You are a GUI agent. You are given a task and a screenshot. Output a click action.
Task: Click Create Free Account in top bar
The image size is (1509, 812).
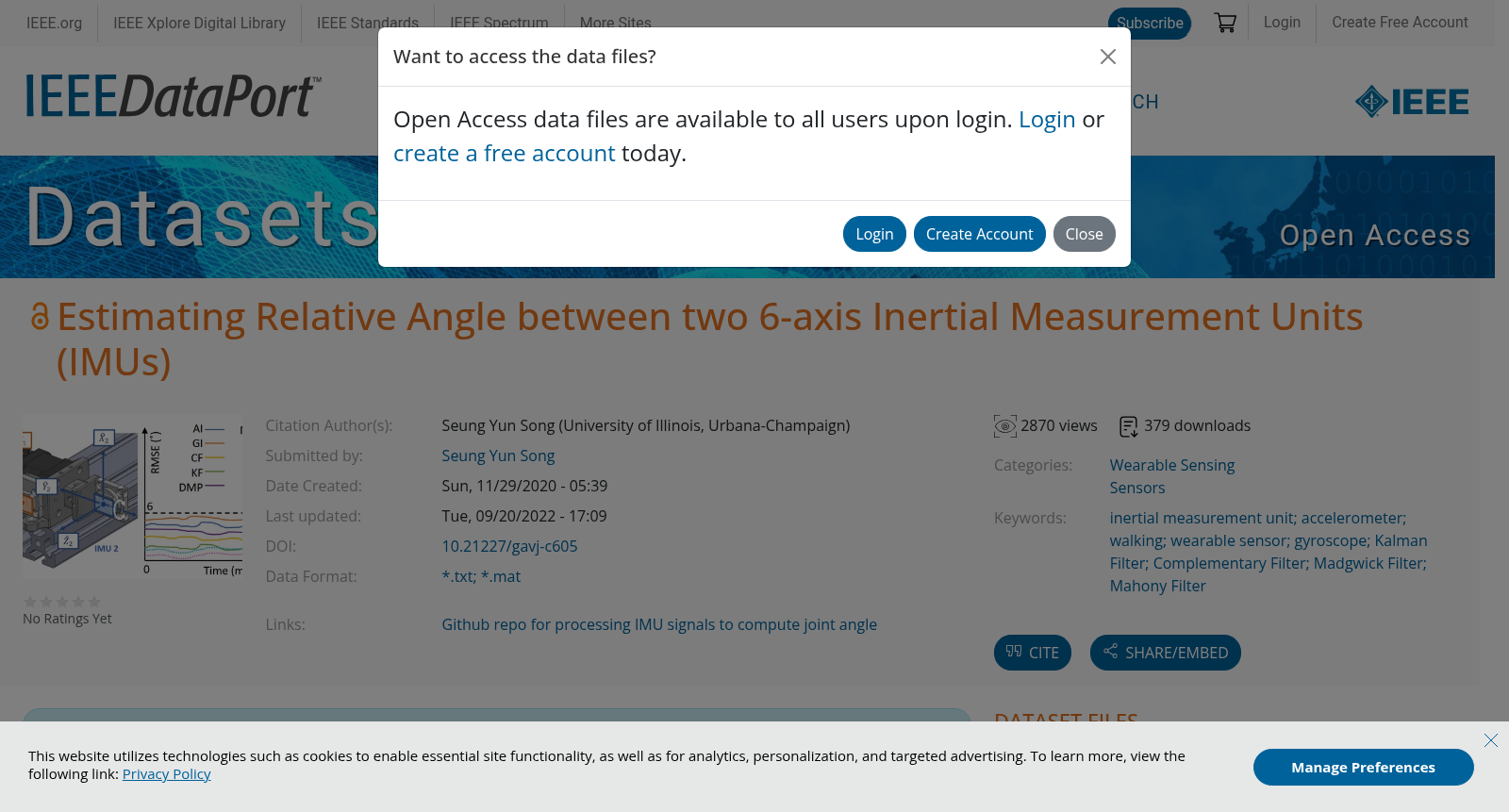coord(1400,22)
